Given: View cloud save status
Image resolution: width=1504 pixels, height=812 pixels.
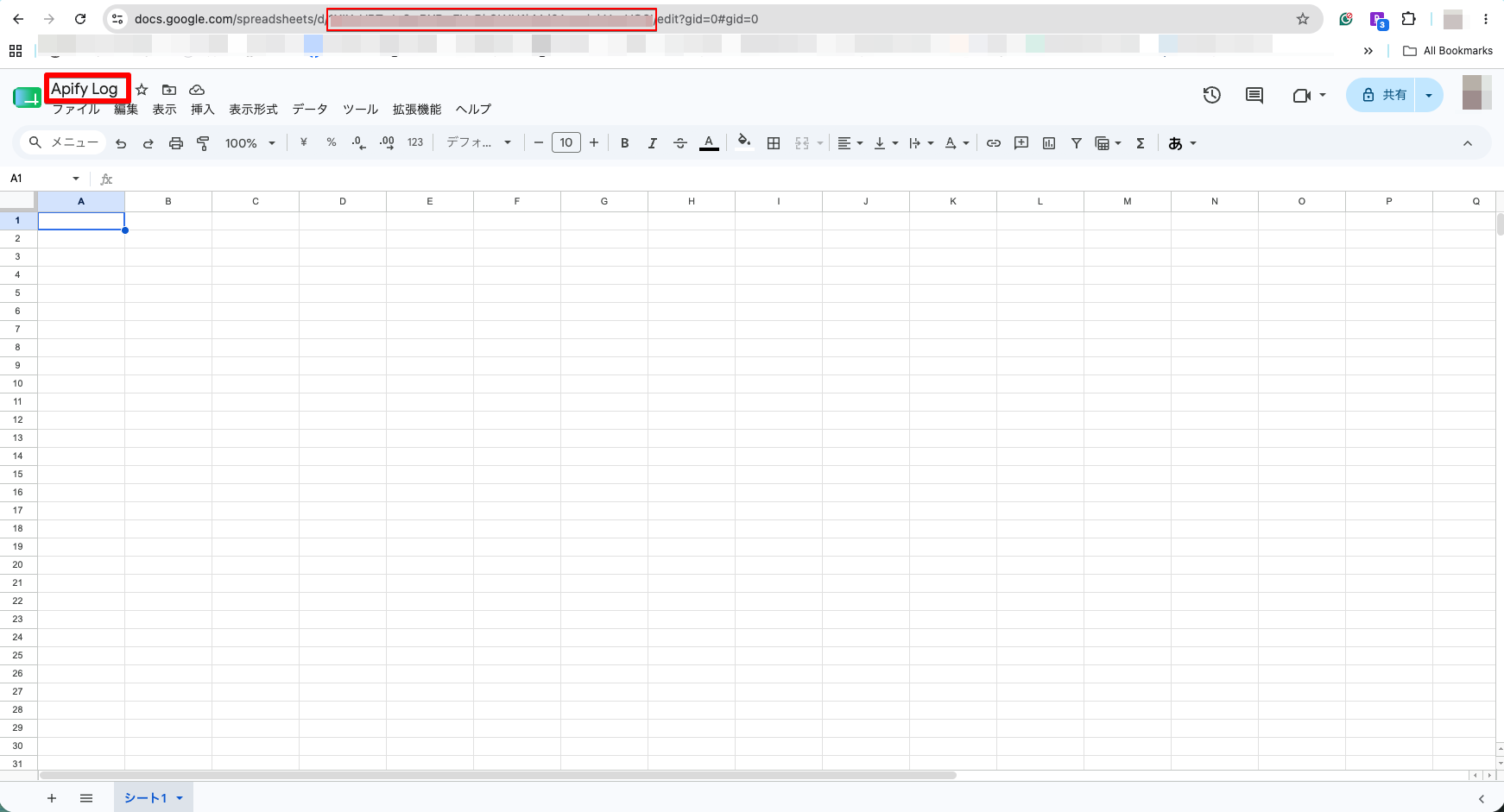Looking at the screenshot, I should [197, 90].
